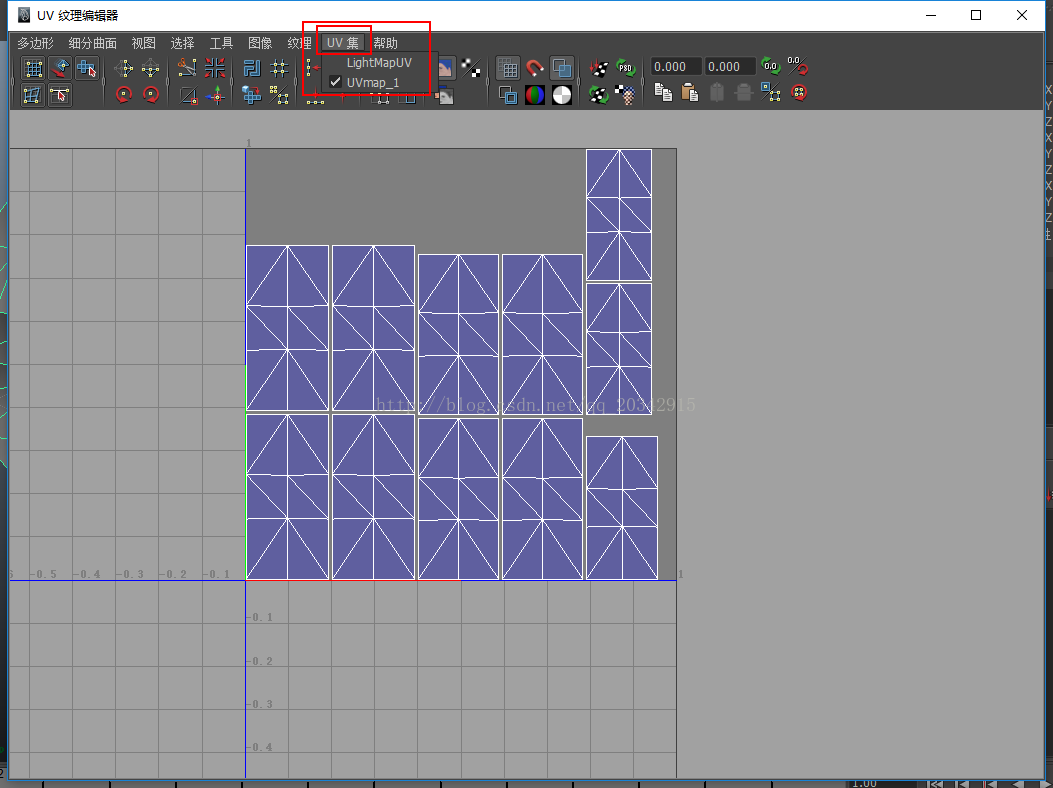The image size is (1053, 788).
Task: Choose the Tweak UV tool with cursor
Action: point(60,95)
